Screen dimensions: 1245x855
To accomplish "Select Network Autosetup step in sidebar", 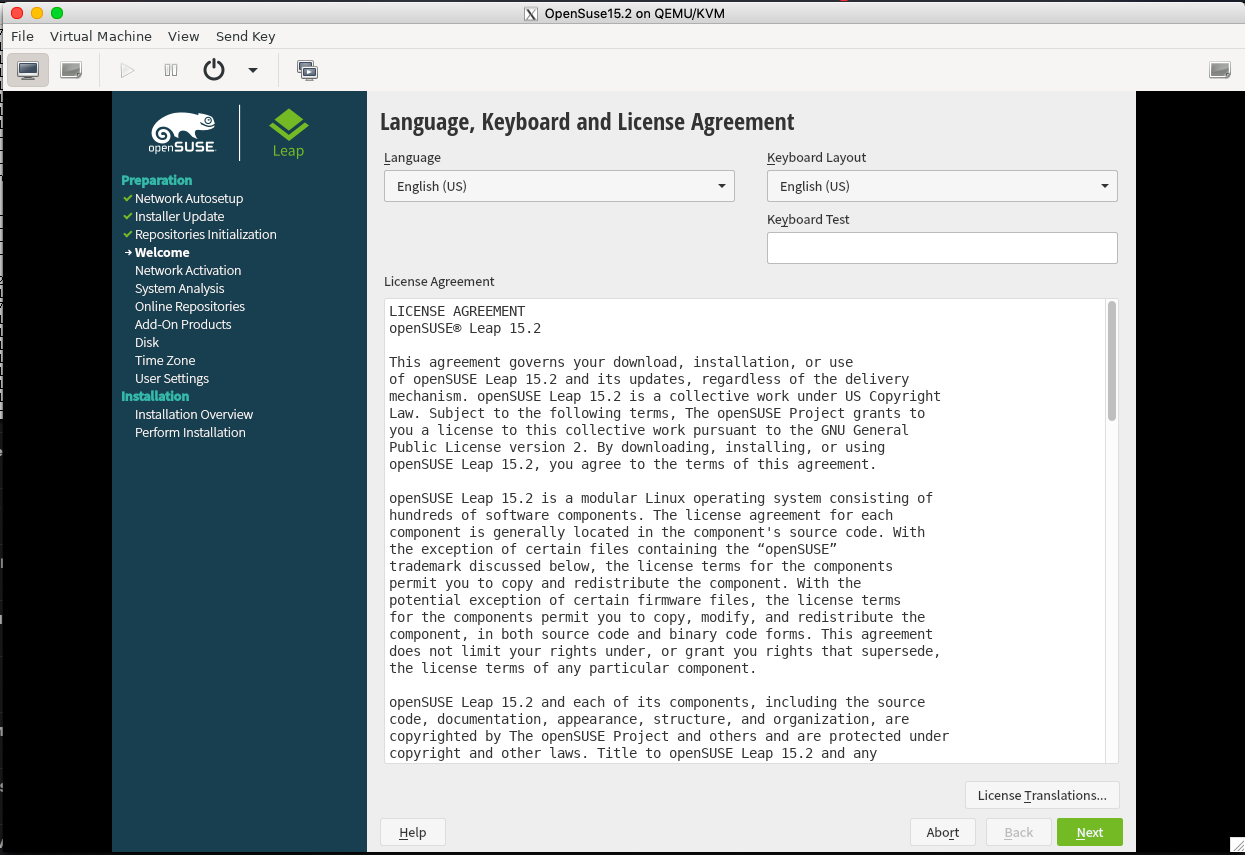I will 189,198.
